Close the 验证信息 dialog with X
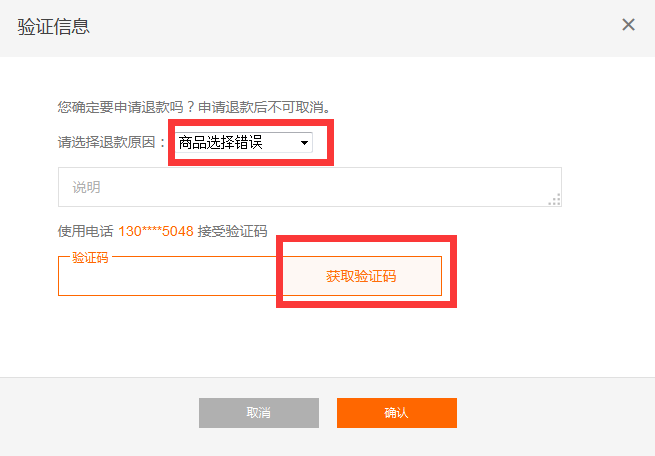The image size is (655, 456). coord(628,25)
